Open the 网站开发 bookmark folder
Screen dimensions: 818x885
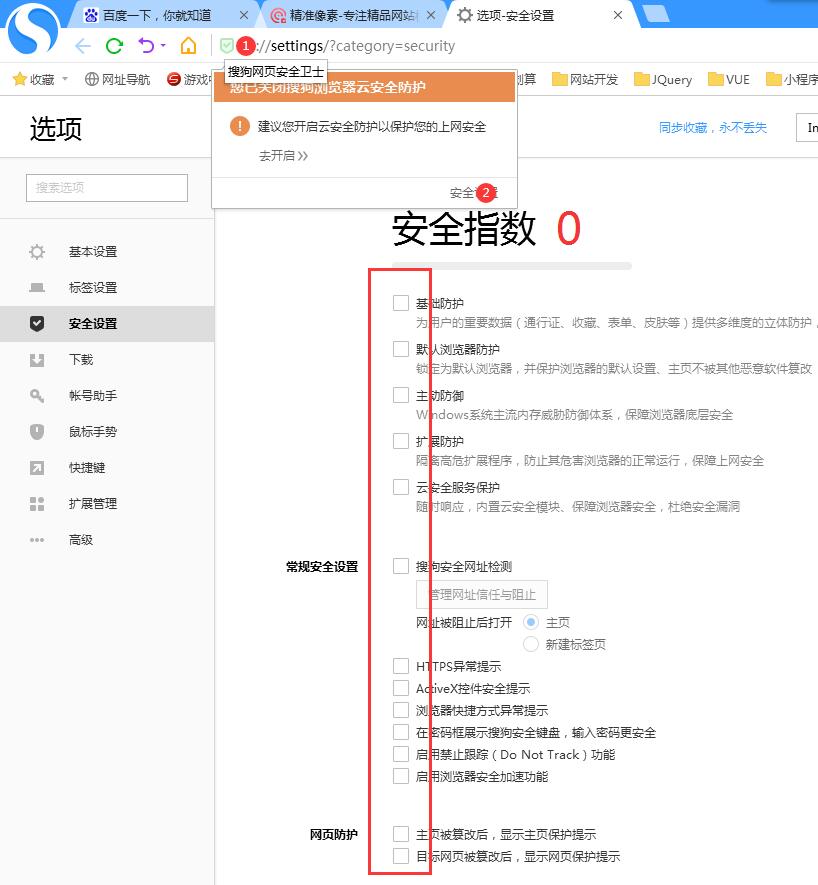click(x=585, y=80)
